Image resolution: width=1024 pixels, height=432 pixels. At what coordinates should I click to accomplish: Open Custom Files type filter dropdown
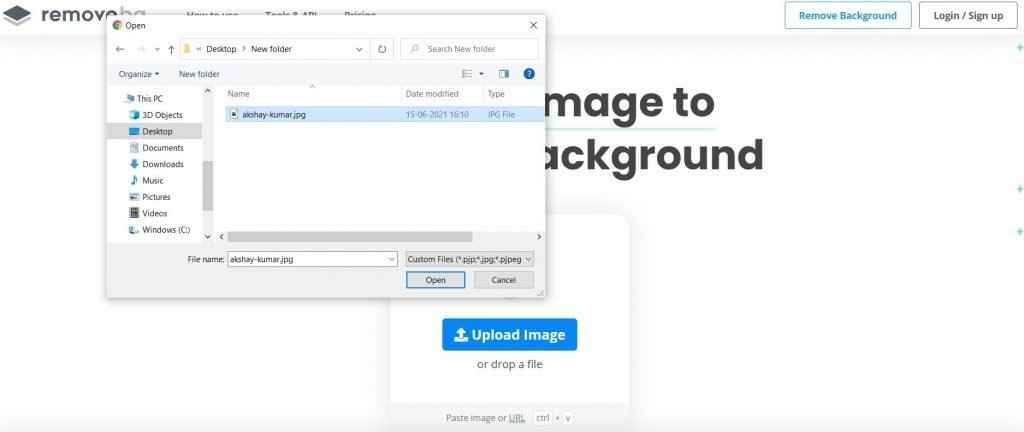pyautogui.click(x=470, y=259)
